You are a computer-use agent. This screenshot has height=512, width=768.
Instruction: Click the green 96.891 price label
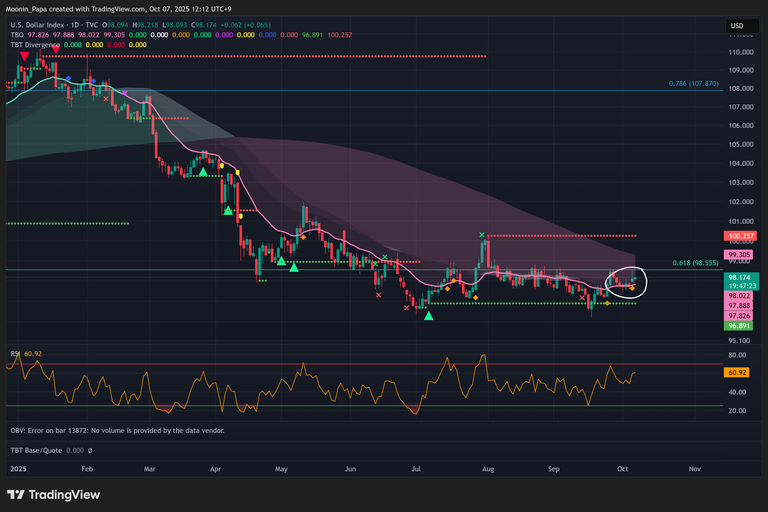[x=740, y=325]
